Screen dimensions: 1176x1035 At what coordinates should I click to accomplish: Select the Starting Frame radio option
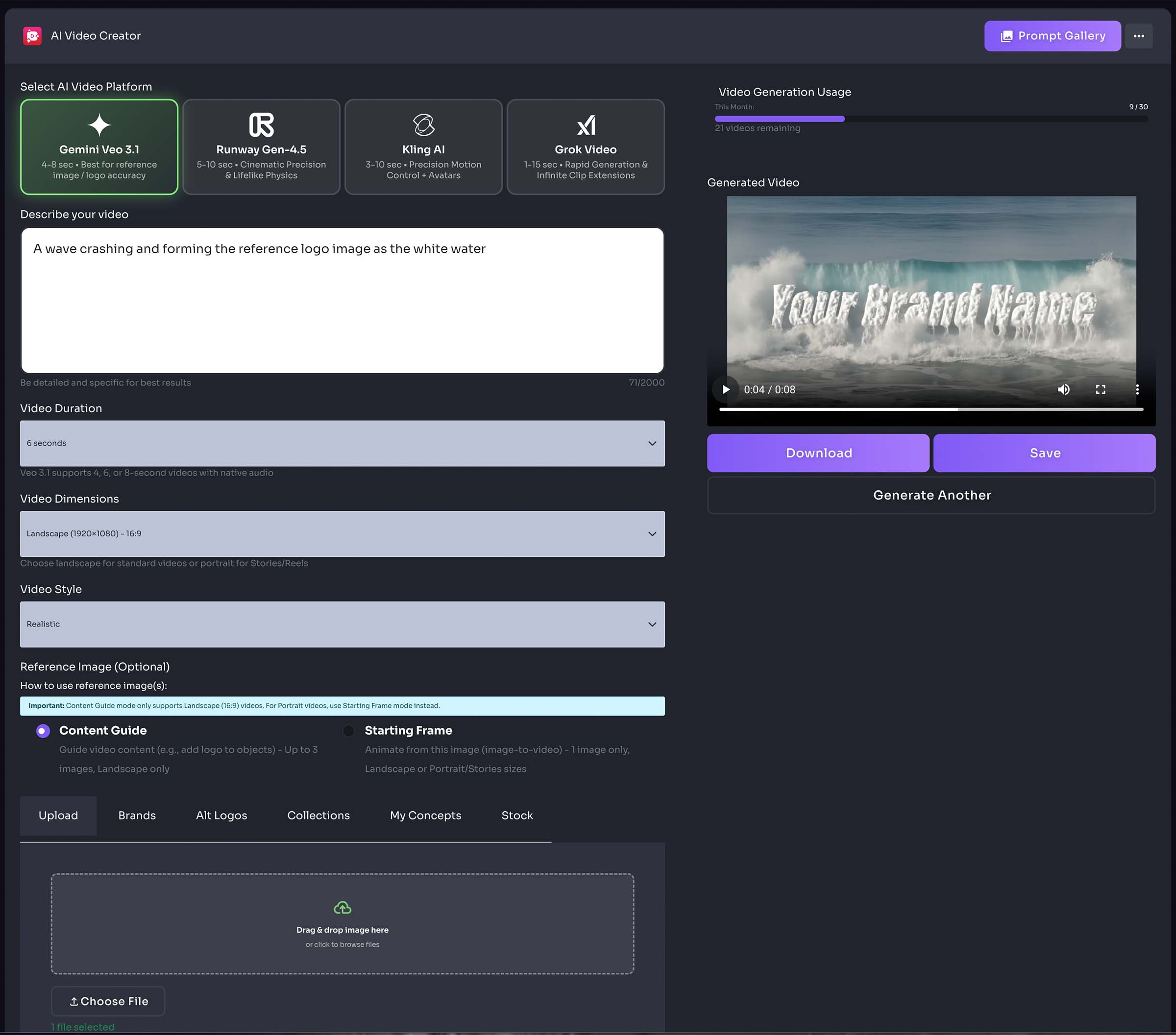pos(348,730)
